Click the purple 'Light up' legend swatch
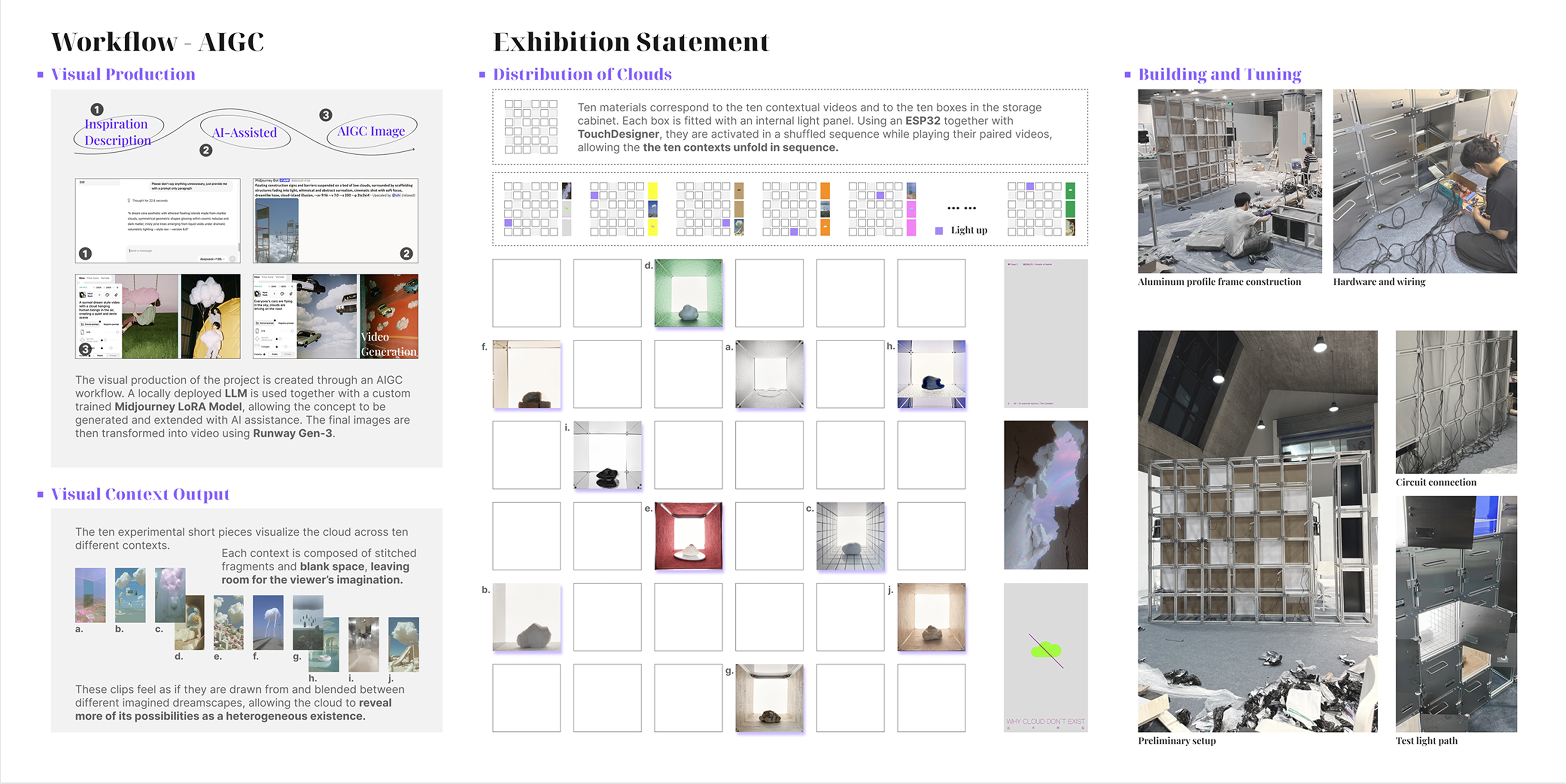This screenshot has height=784, width=1566. point(939,230)
